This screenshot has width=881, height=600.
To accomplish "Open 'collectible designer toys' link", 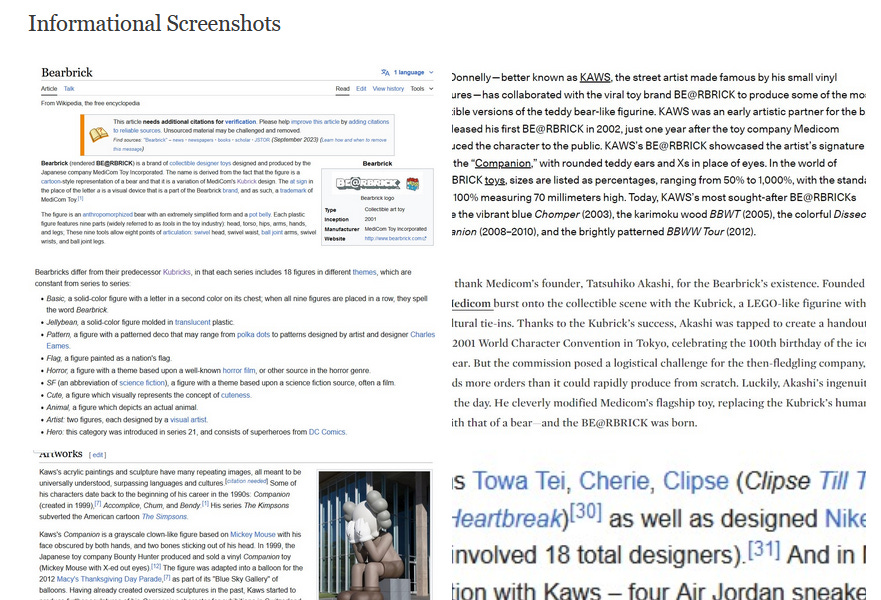I will click(x=200, y=163).
